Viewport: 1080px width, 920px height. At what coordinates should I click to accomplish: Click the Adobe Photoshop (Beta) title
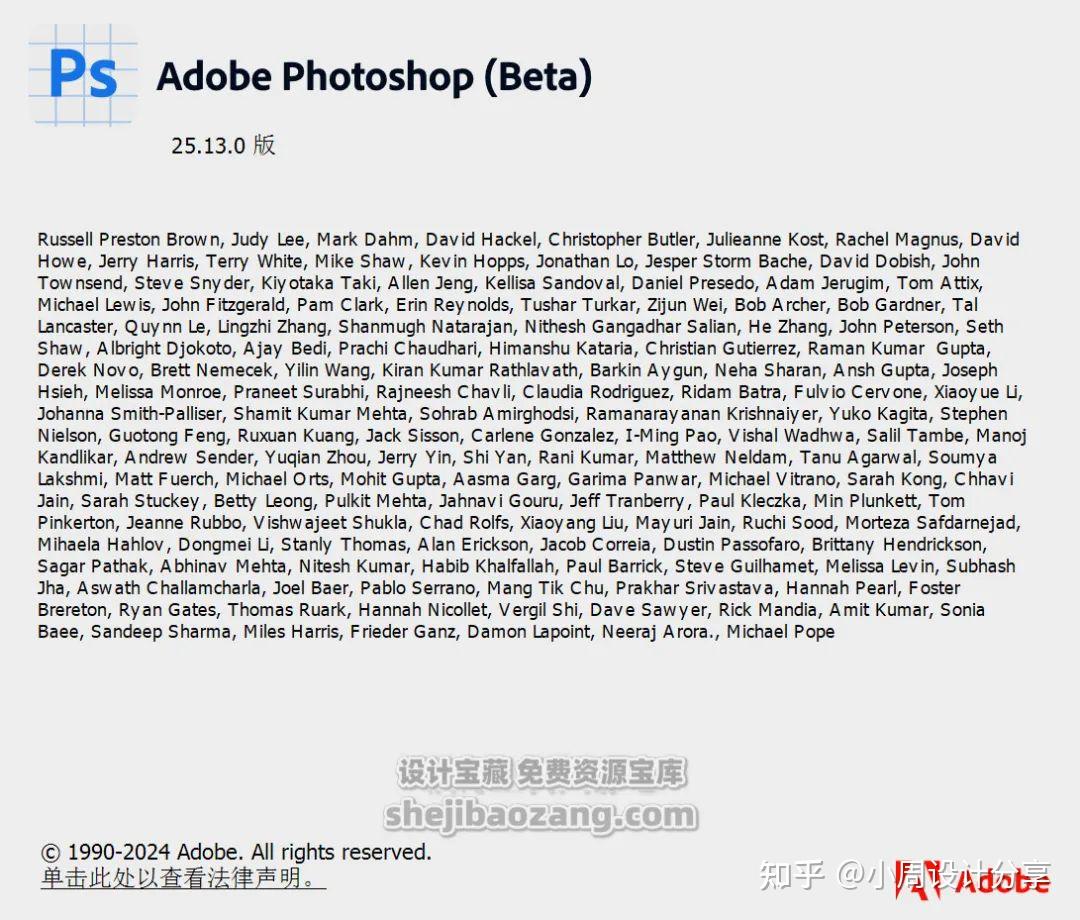(374, 77)
